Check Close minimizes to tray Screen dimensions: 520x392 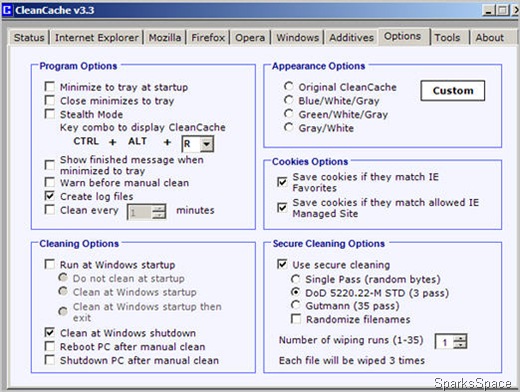coord(50,100)
